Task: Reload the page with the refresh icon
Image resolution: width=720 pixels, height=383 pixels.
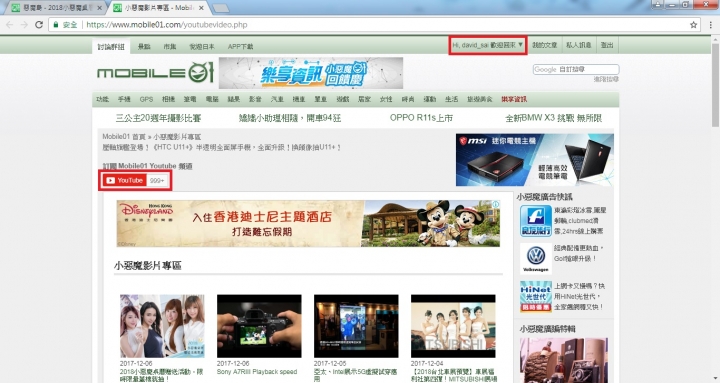Action: [39, 25]
